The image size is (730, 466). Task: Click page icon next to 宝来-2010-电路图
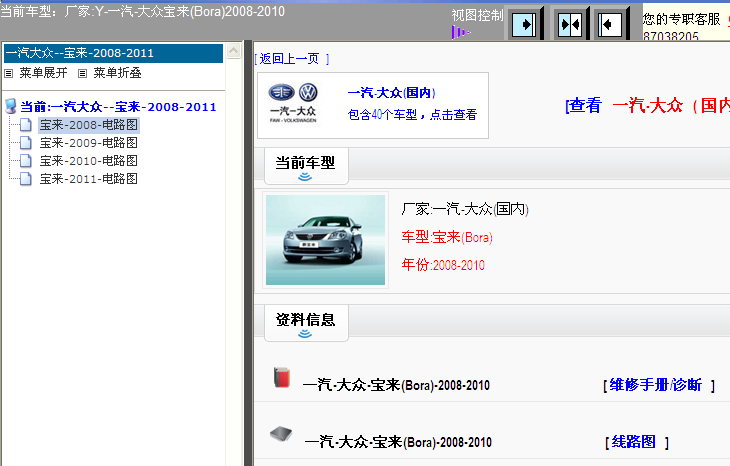26,161
